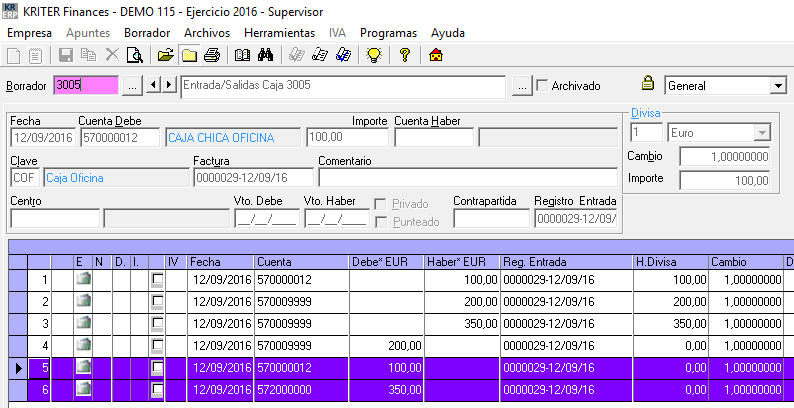Toggle the Punteado checkbox
This screenshot has width=794, height=408.
[x=380, y=222]
